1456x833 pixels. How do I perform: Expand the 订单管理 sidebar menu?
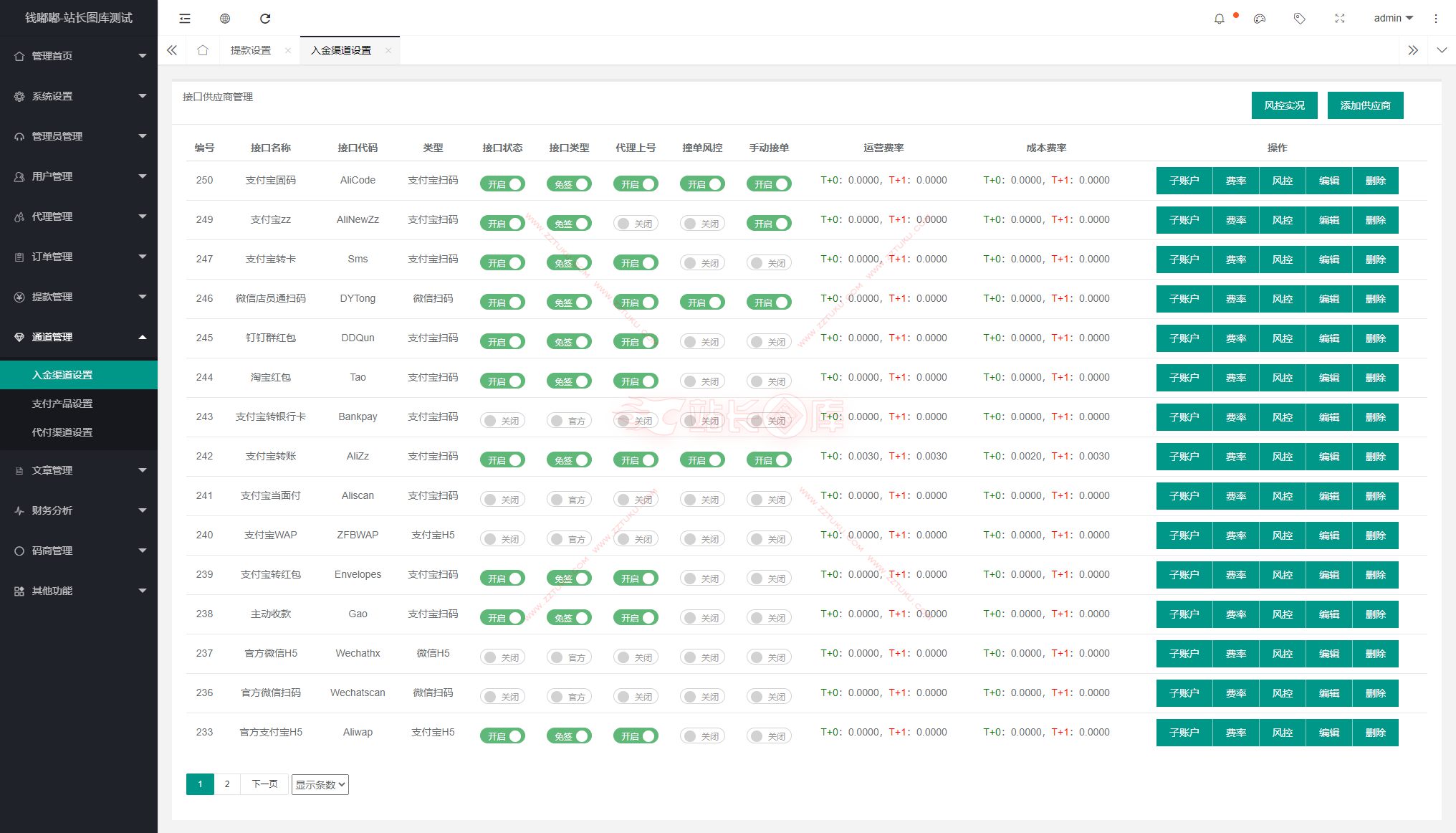tap(79, 257)
